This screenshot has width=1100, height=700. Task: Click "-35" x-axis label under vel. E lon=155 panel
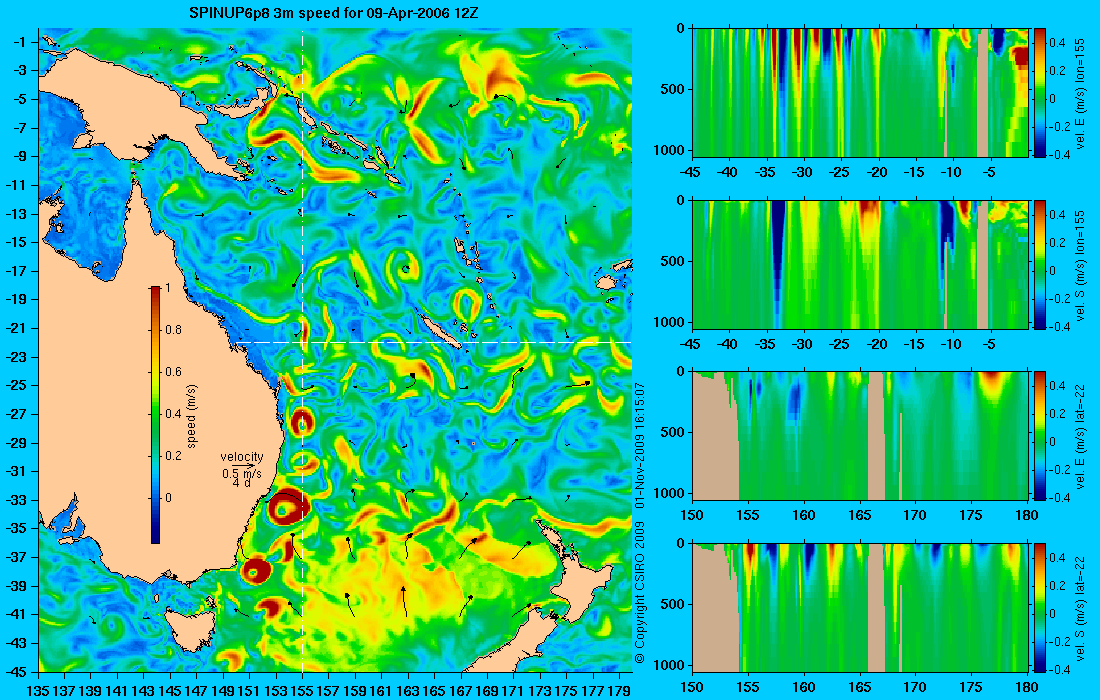[x=766, y=172]
